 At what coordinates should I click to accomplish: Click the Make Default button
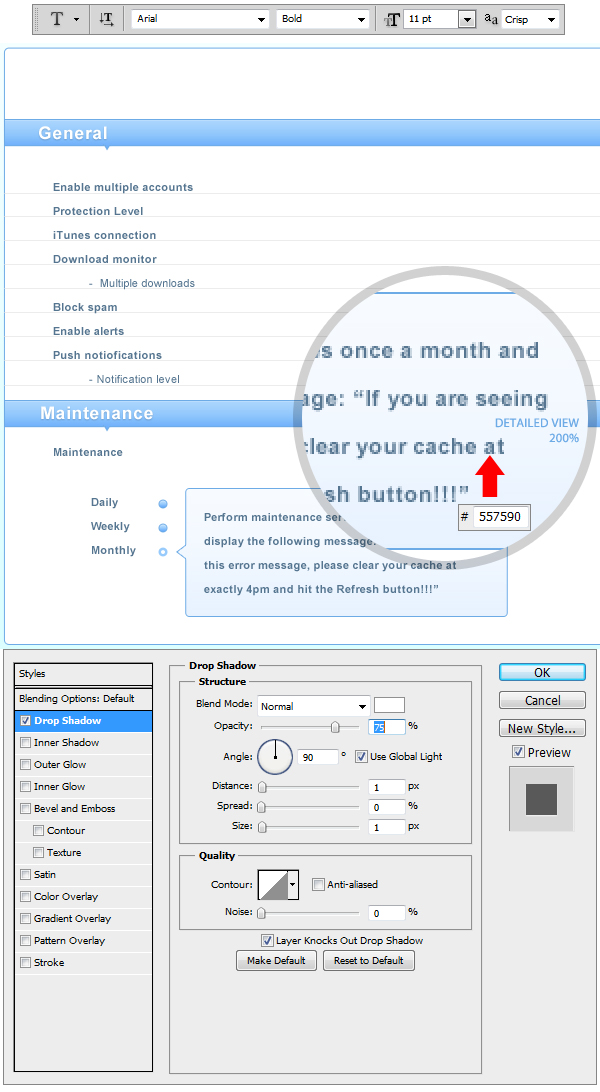click(x=277, y=961)
